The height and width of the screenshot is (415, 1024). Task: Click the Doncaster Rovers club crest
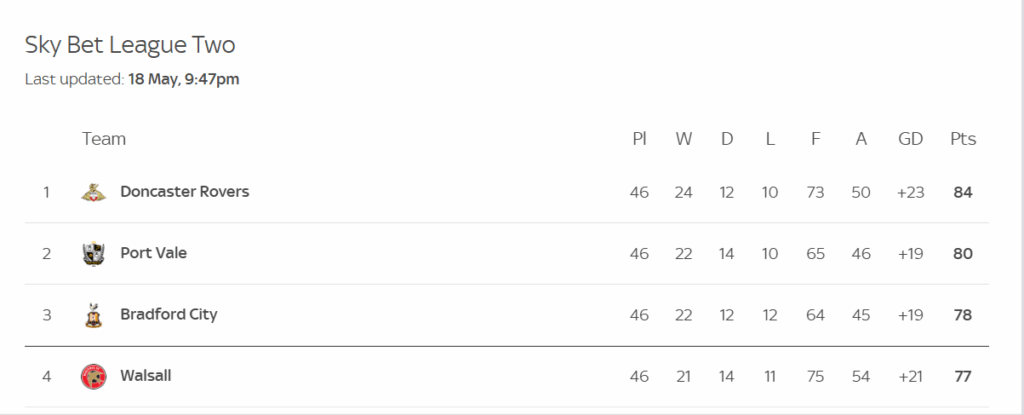[x=93, y=192]
